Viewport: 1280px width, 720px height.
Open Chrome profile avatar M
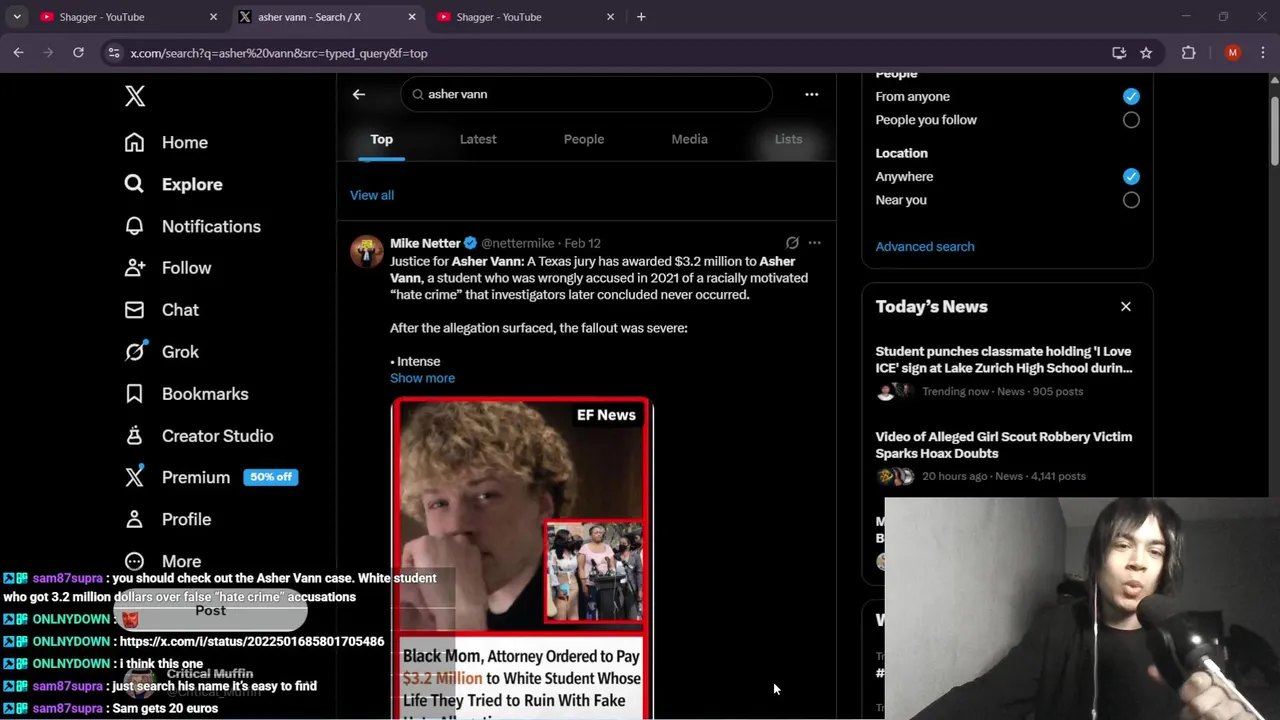(x=1232, y=53)
